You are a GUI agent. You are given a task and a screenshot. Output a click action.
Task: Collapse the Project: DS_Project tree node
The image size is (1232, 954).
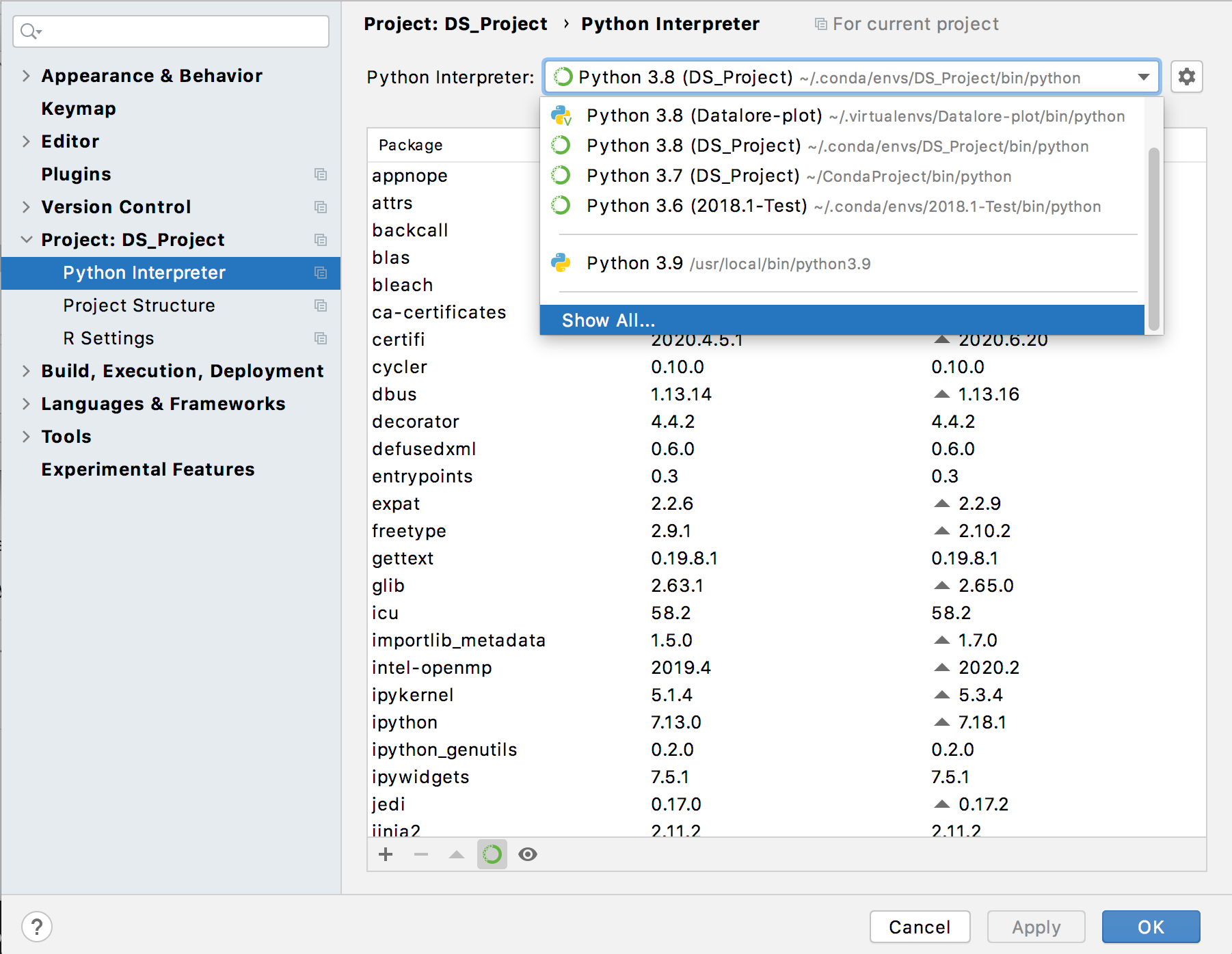coord(26,240)
